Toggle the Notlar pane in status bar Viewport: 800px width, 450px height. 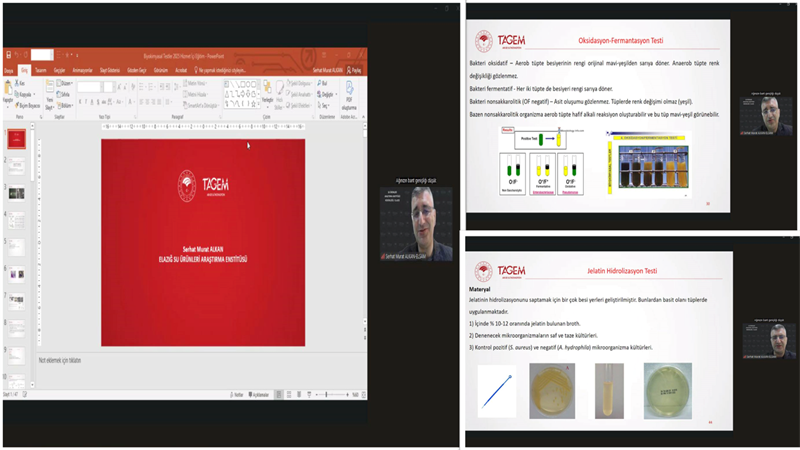pos(237,394)
